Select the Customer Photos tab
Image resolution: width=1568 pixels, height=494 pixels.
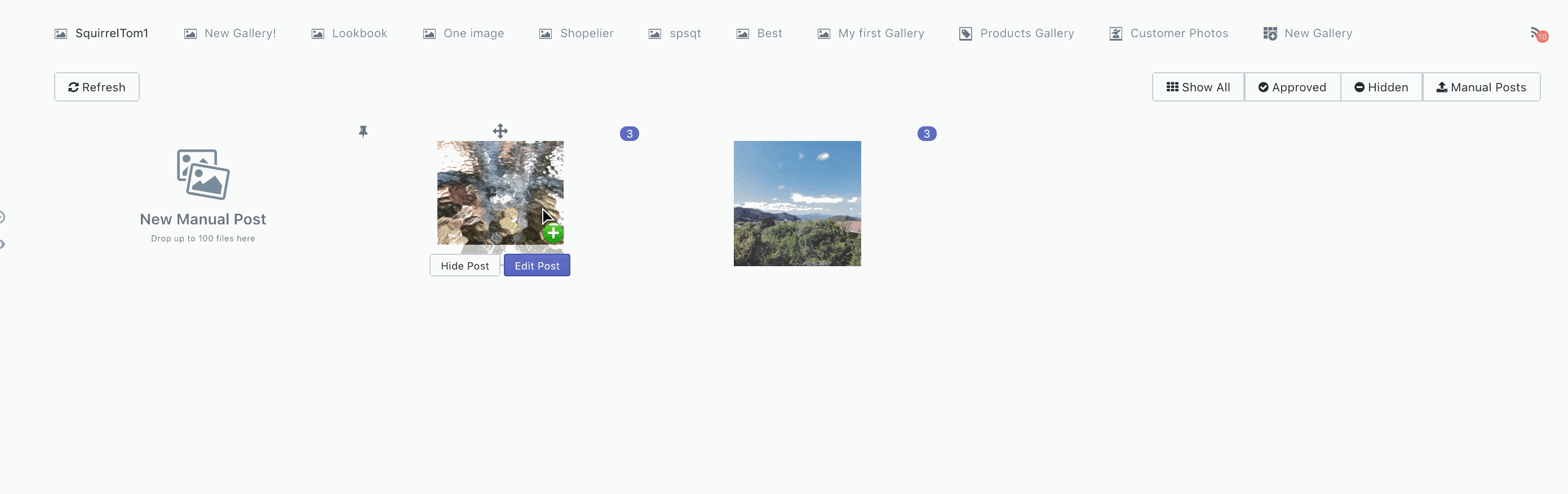coord(1169,33)
